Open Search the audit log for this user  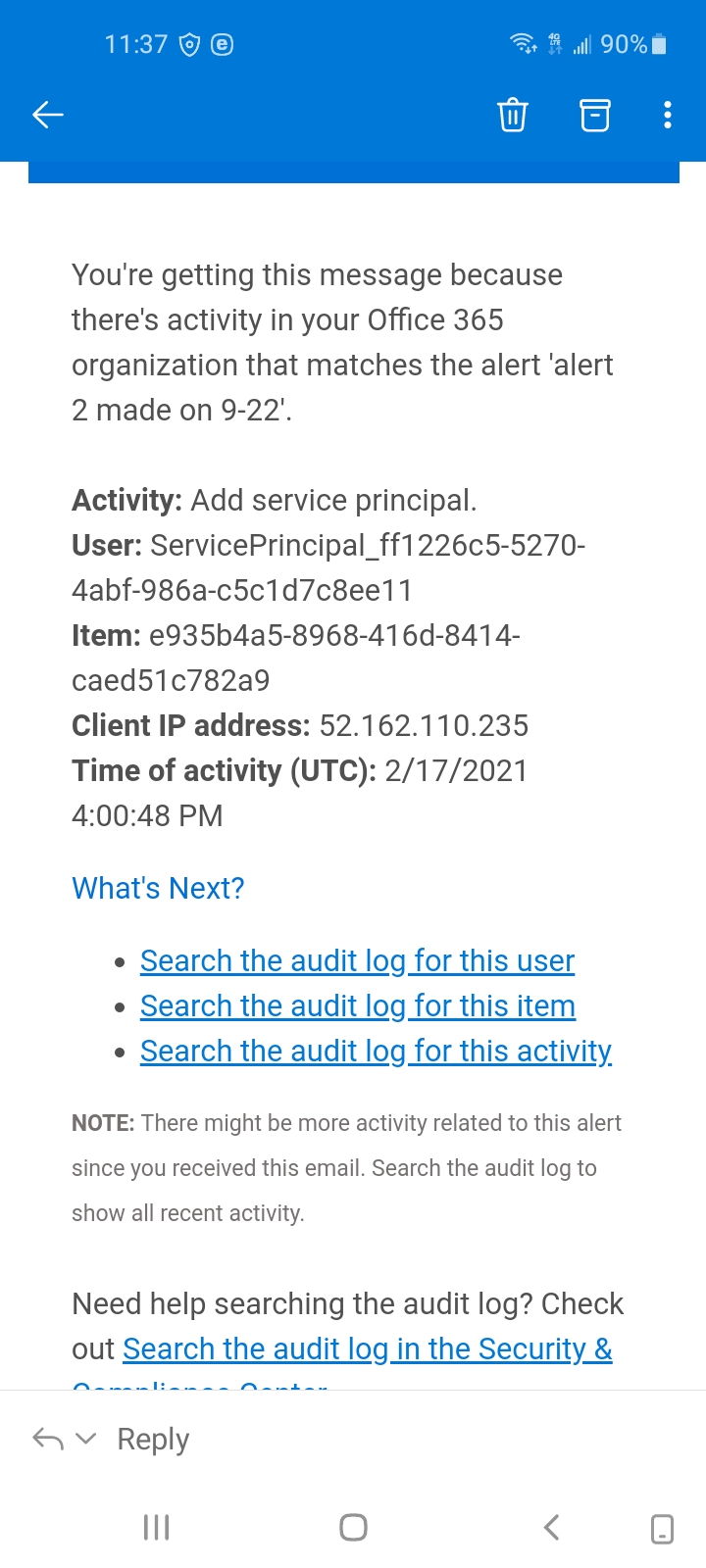pos(357,960)
